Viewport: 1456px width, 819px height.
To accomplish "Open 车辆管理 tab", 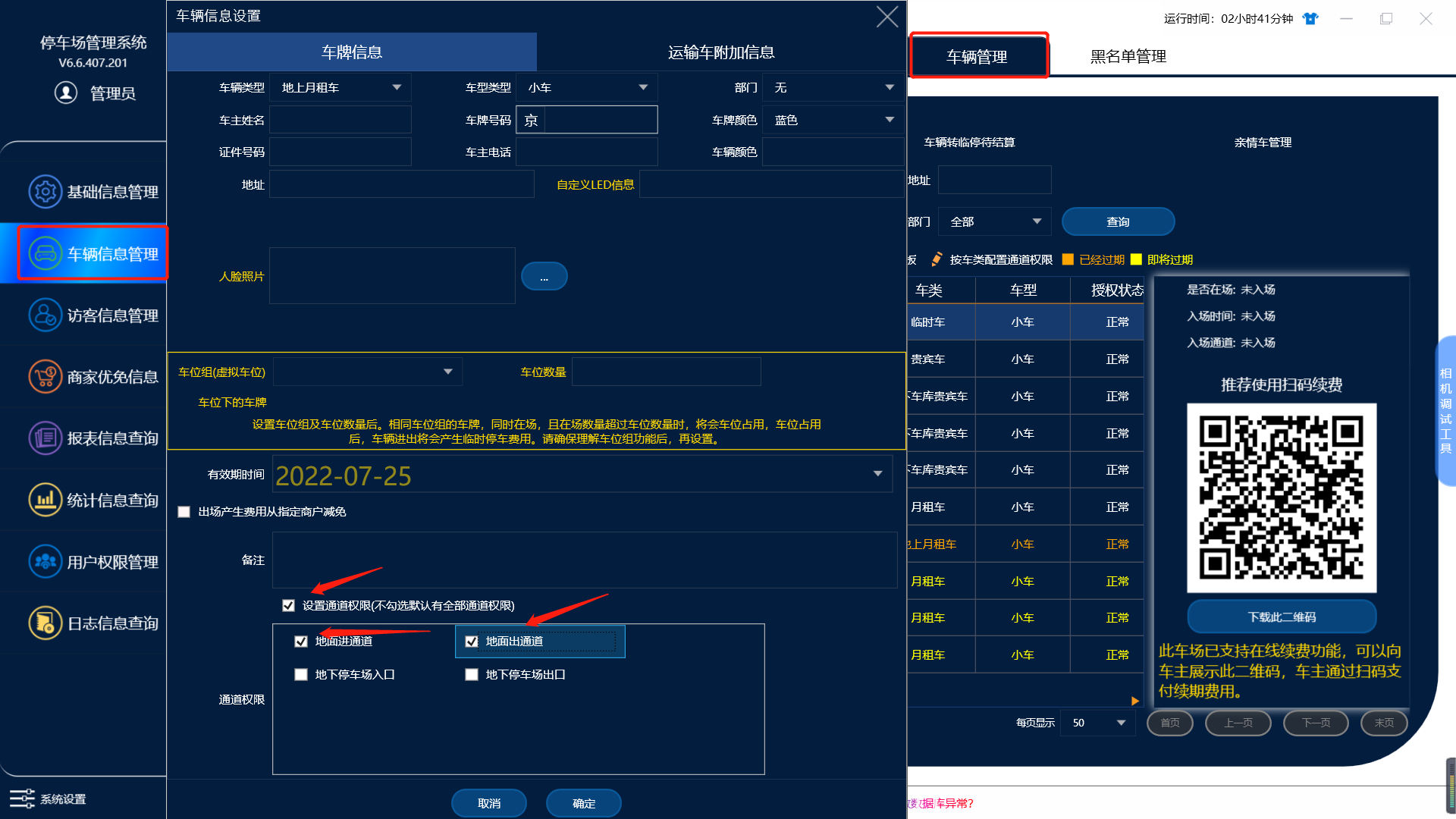I will [977, 56].
